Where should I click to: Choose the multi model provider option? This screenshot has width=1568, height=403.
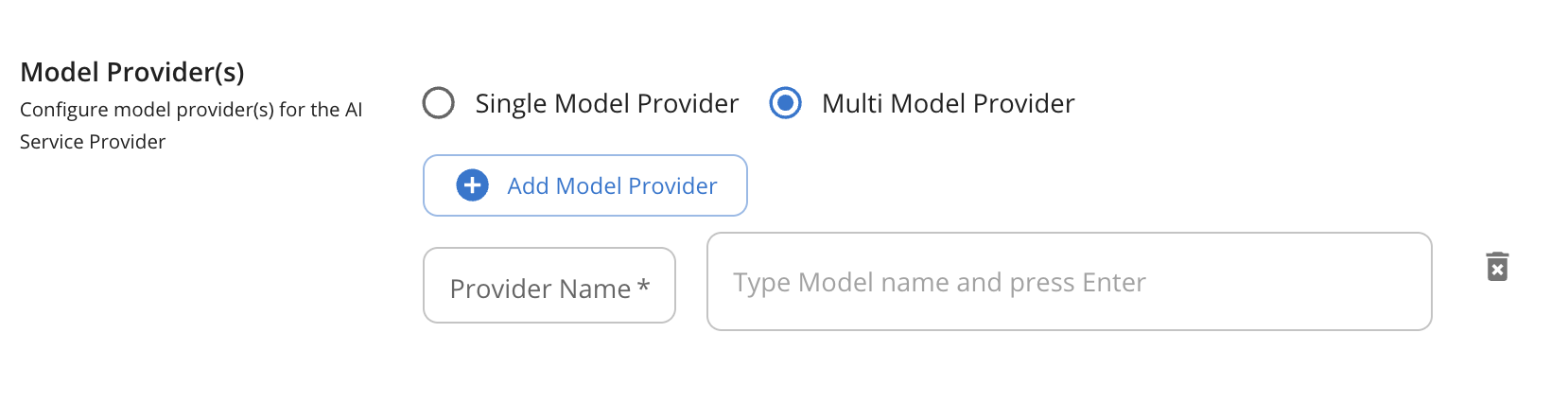click(785, 103)
